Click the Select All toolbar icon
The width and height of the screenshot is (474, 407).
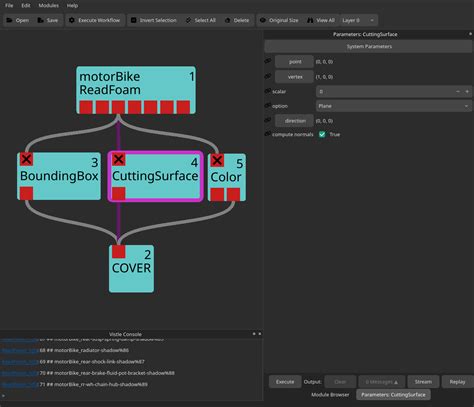click(x=188, y=20)
